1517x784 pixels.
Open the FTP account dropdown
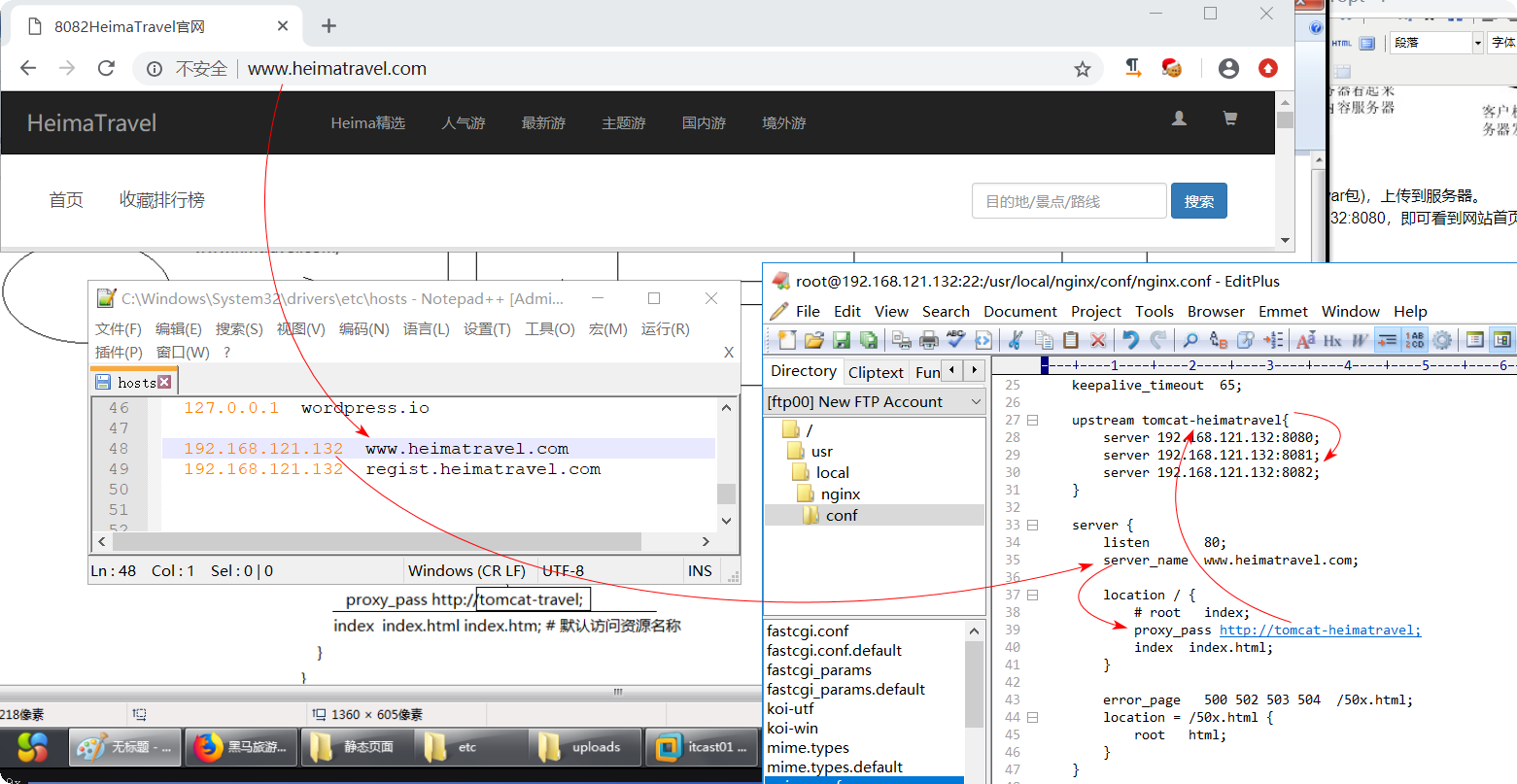coord(976,402)
